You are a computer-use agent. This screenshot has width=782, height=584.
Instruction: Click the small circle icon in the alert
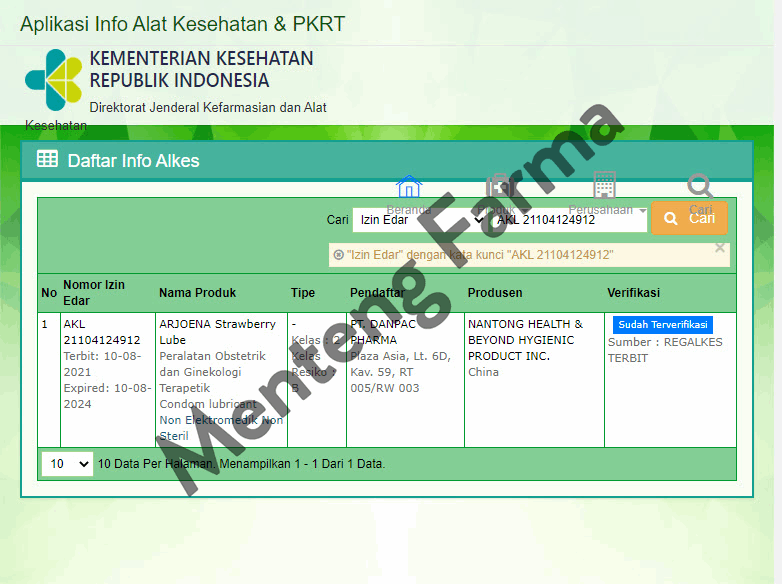[x=339, y=255]
